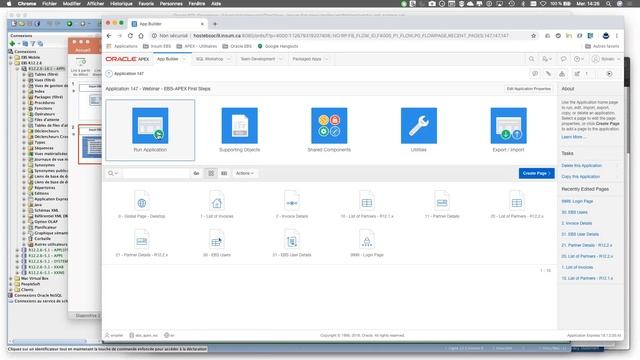Screen dimensions: 640x360
Task: Click the up arrow beside Application 147 breadcrumb
Action: [109, 73]
